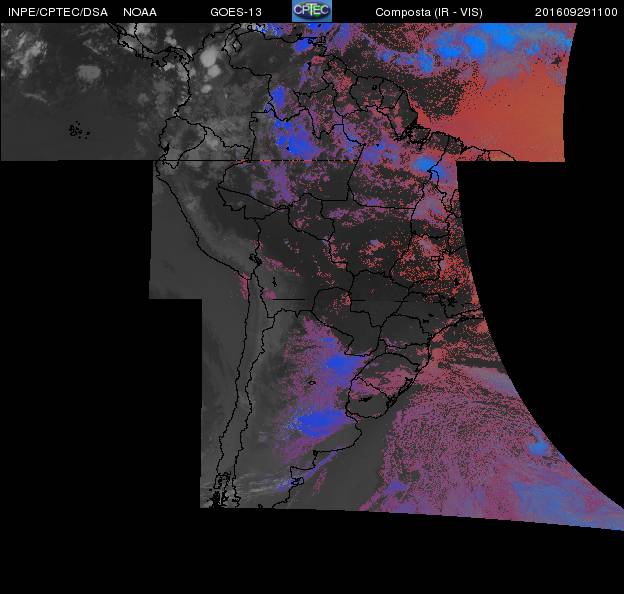Select the INPE/CPTEC/DSA header text

pos(58,12)
